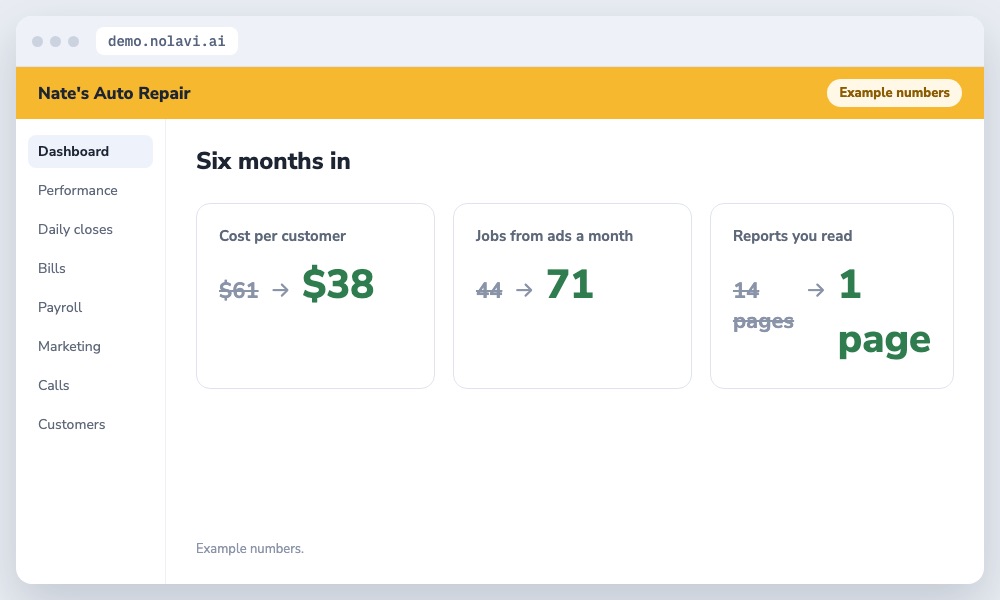The height and width of the screenshot is (600, 1000).
Task: Open the Dashboard sidebar item
Action: point(91,151)
